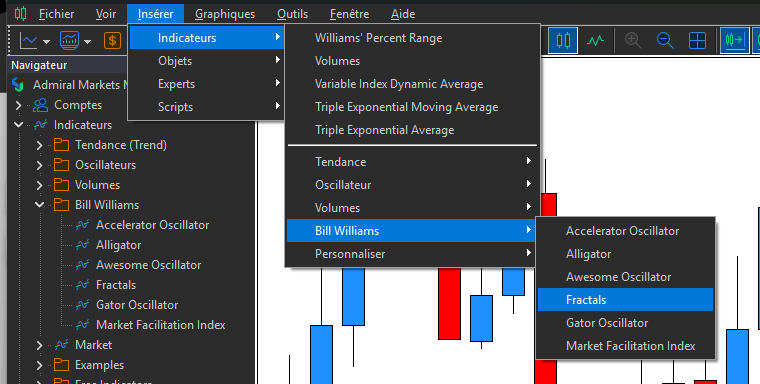The width and height of the screenshot is (760, 384).
Task: Expand the Examples folder chevron
Action: click(40, 365)
